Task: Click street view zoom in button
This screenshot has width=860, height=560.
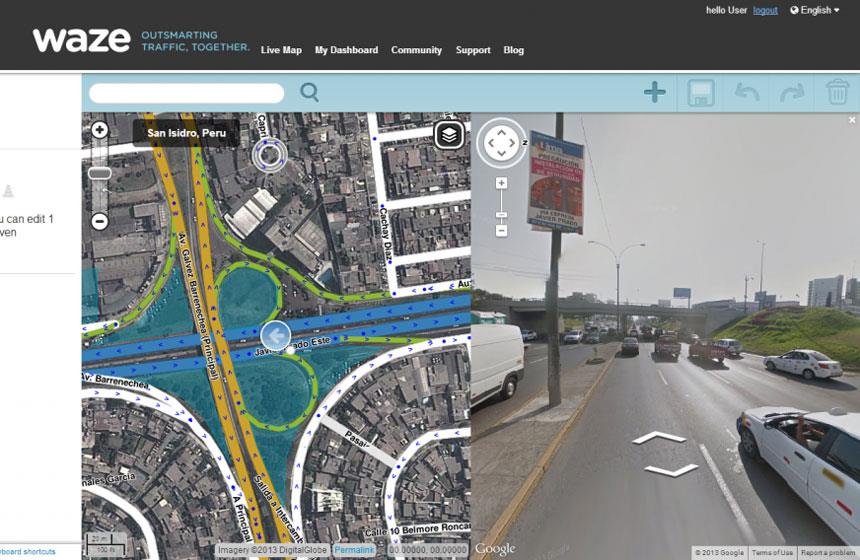Action: tap(502, 183)
